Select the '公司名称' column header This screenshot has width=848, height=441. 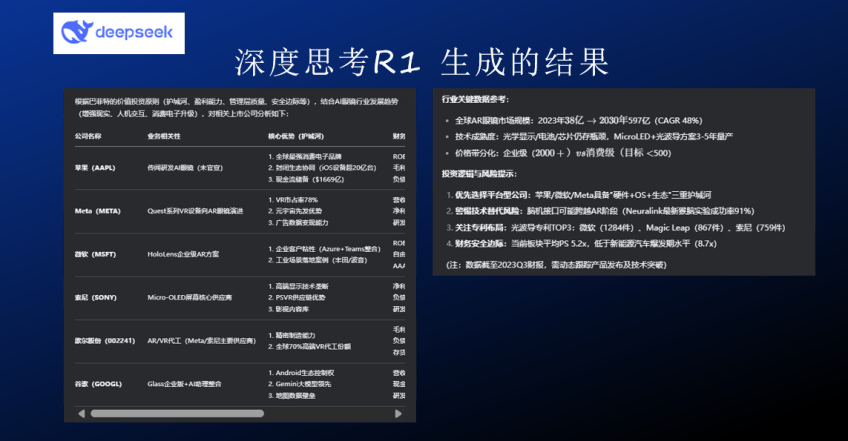(88, 136)
